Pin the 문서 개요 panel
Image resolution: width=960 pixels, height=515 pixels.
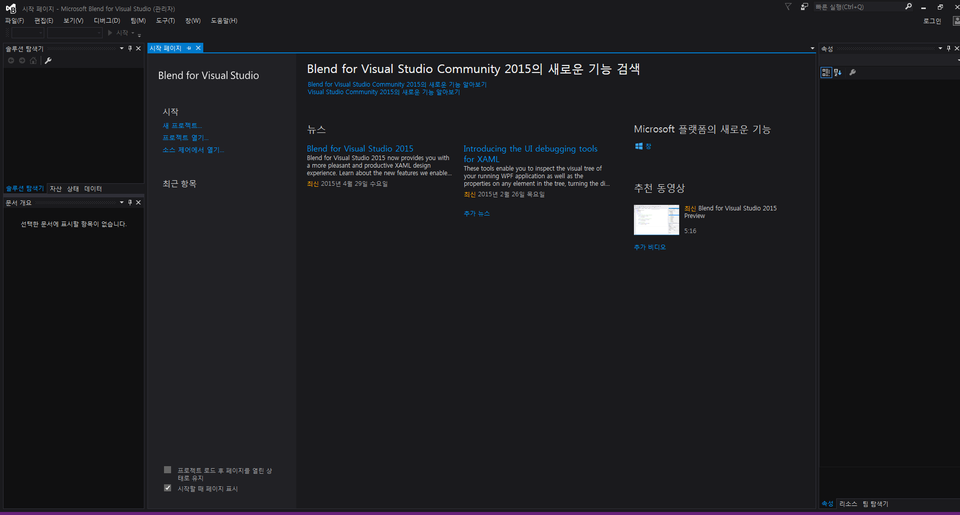[x=130, y=203]
